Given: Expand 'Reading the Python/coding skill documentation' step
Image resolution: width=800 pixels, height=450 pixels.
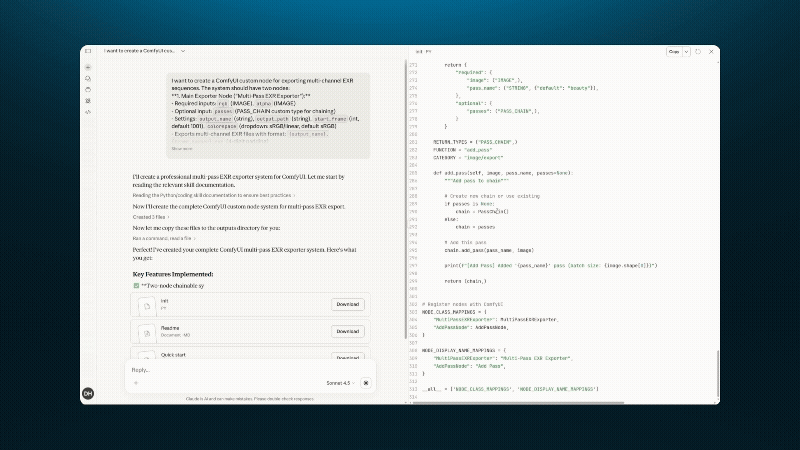Looking at the screenshot, I should (x=214, y=195).
